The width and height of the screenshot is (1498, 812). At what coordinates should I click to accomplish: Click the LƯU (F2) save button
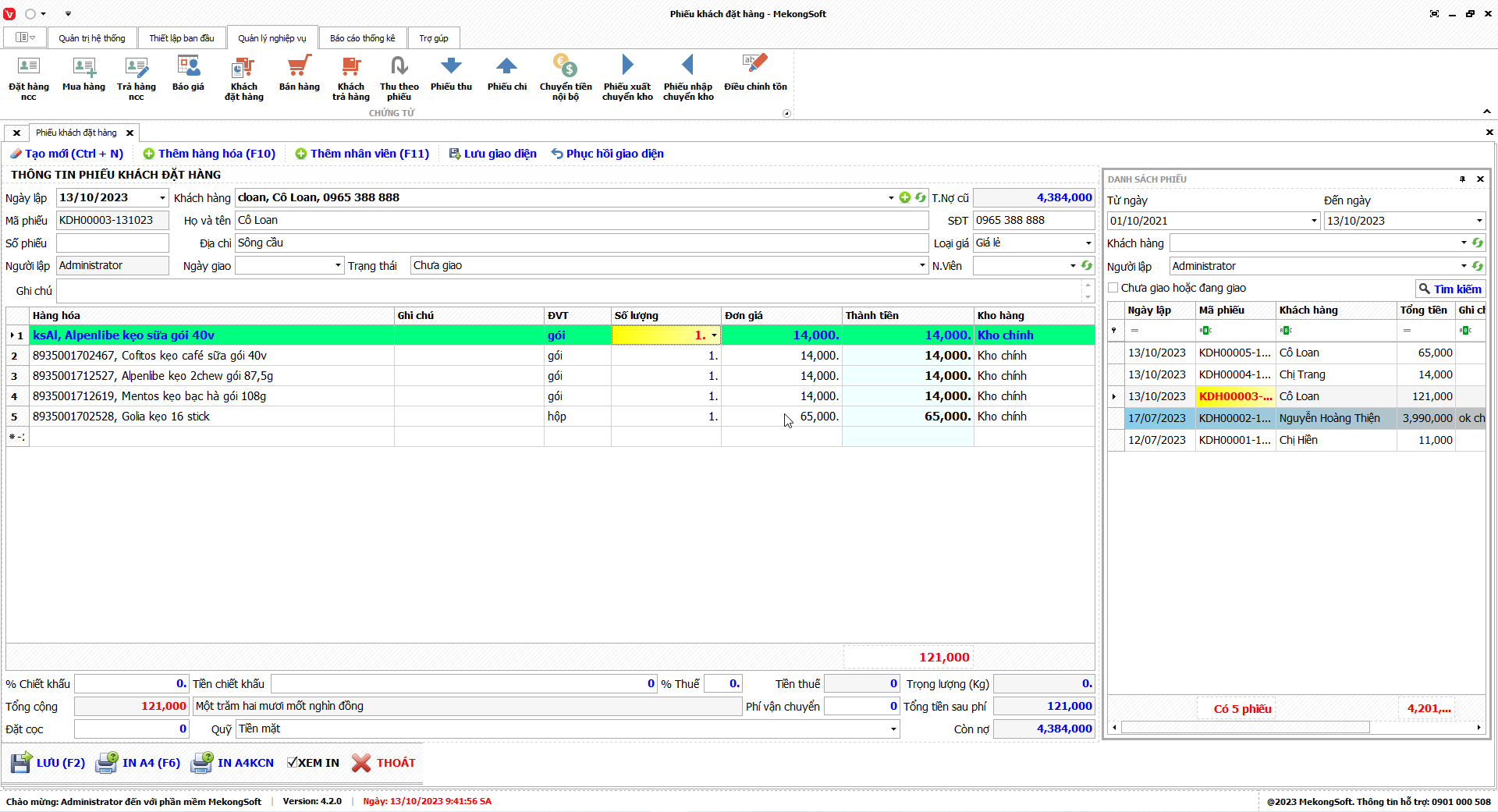pyautogui.click(x=48, y=763)
